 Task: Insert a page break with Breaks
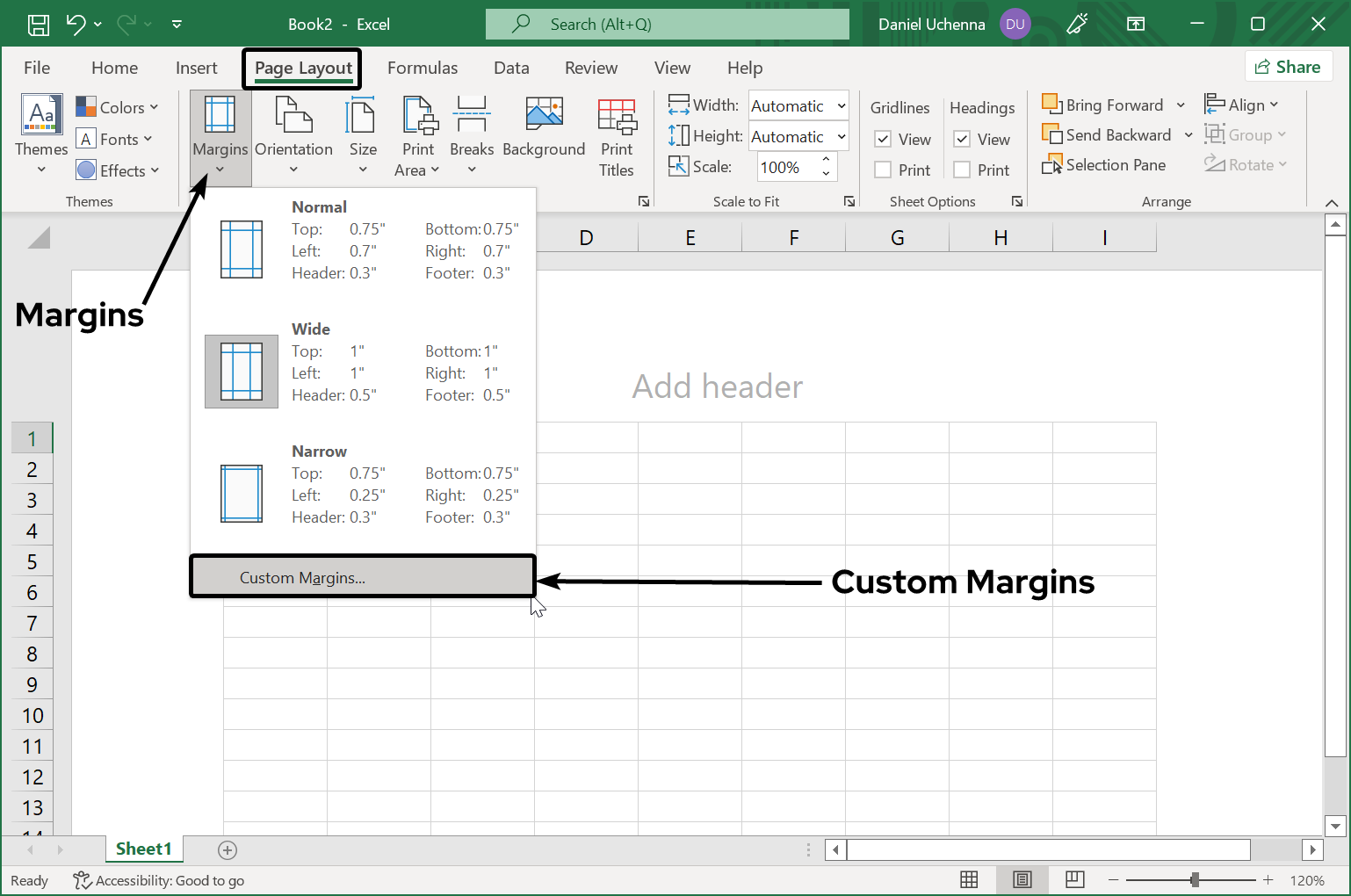pyautogui.click(x=472, y=132)
